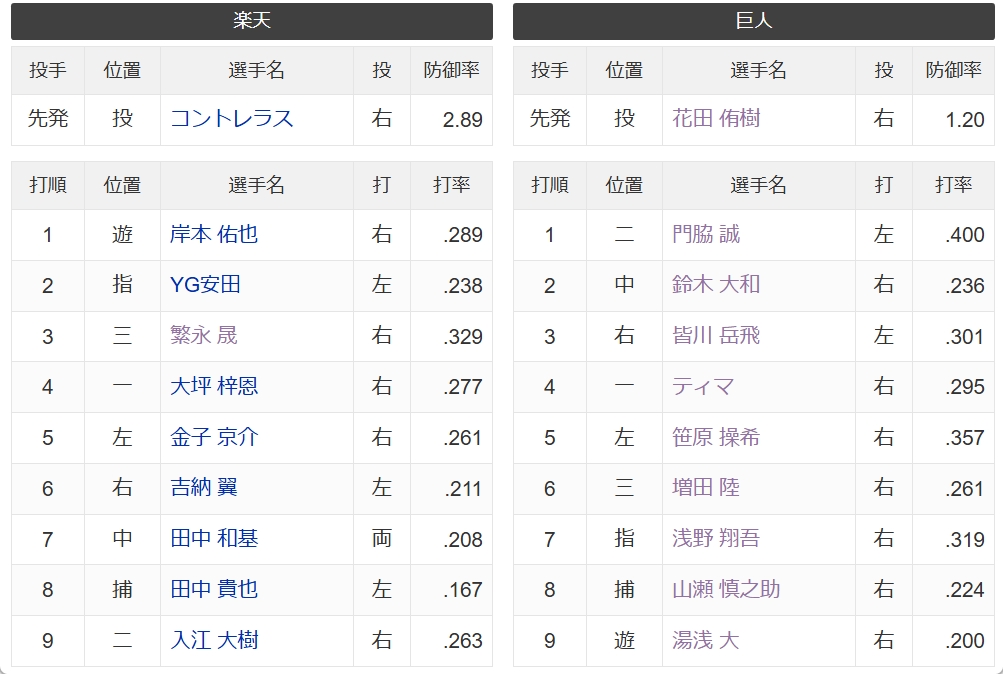Click 山瀬 慎之助 catcher name
Image resolution: width=1003 pixels, height=674 pixels.
click(726, 590)
